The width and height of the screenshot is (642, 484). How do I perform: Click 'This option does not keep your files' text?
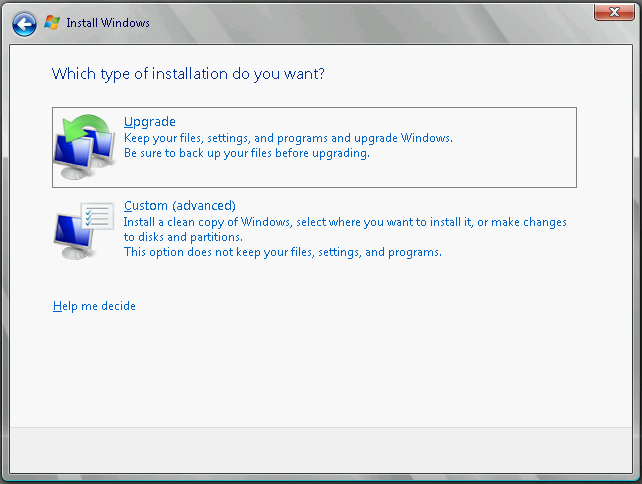pos(282,252)
